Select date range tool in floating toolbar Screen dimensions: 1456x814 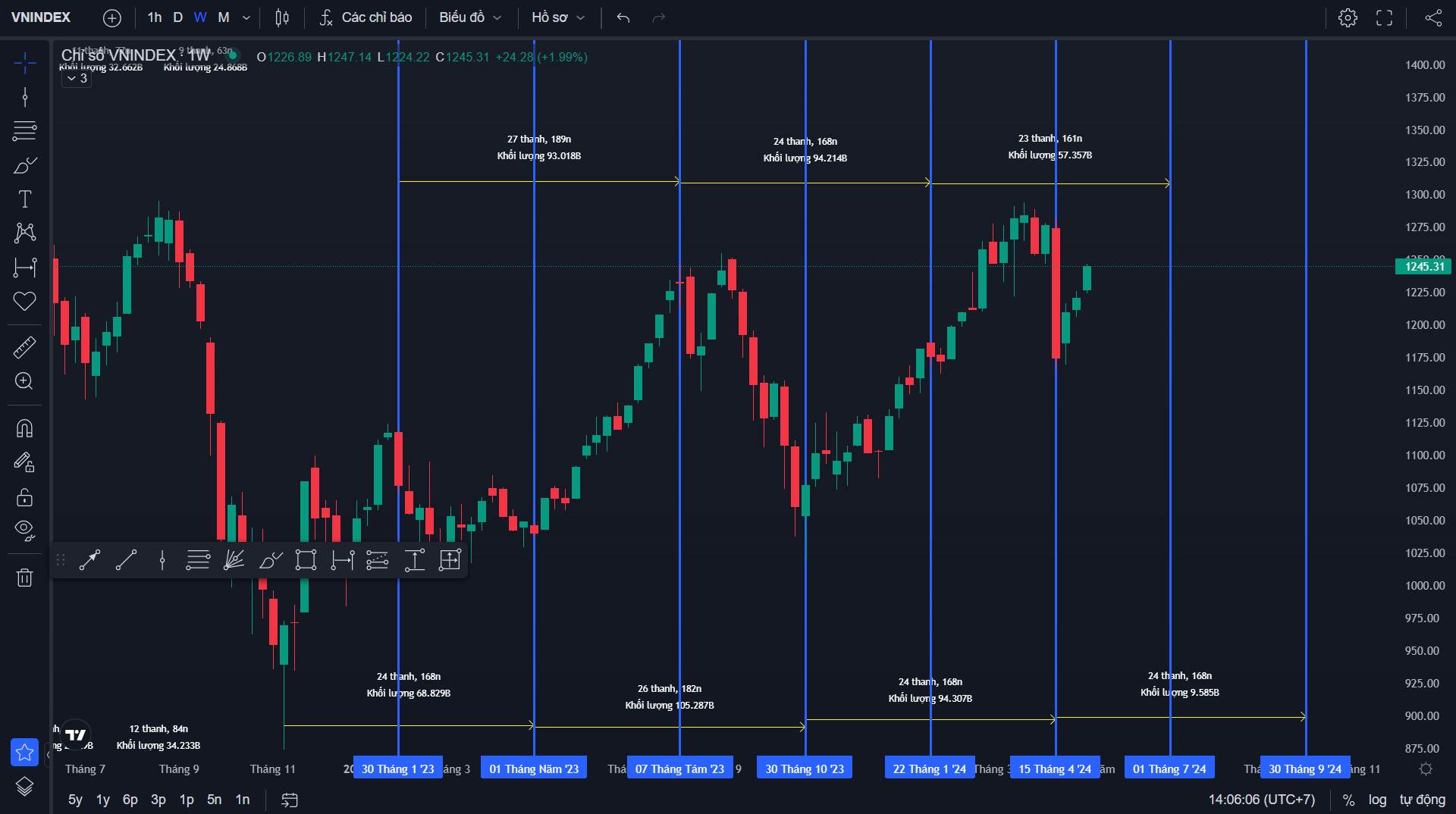[x=343, y=560]
